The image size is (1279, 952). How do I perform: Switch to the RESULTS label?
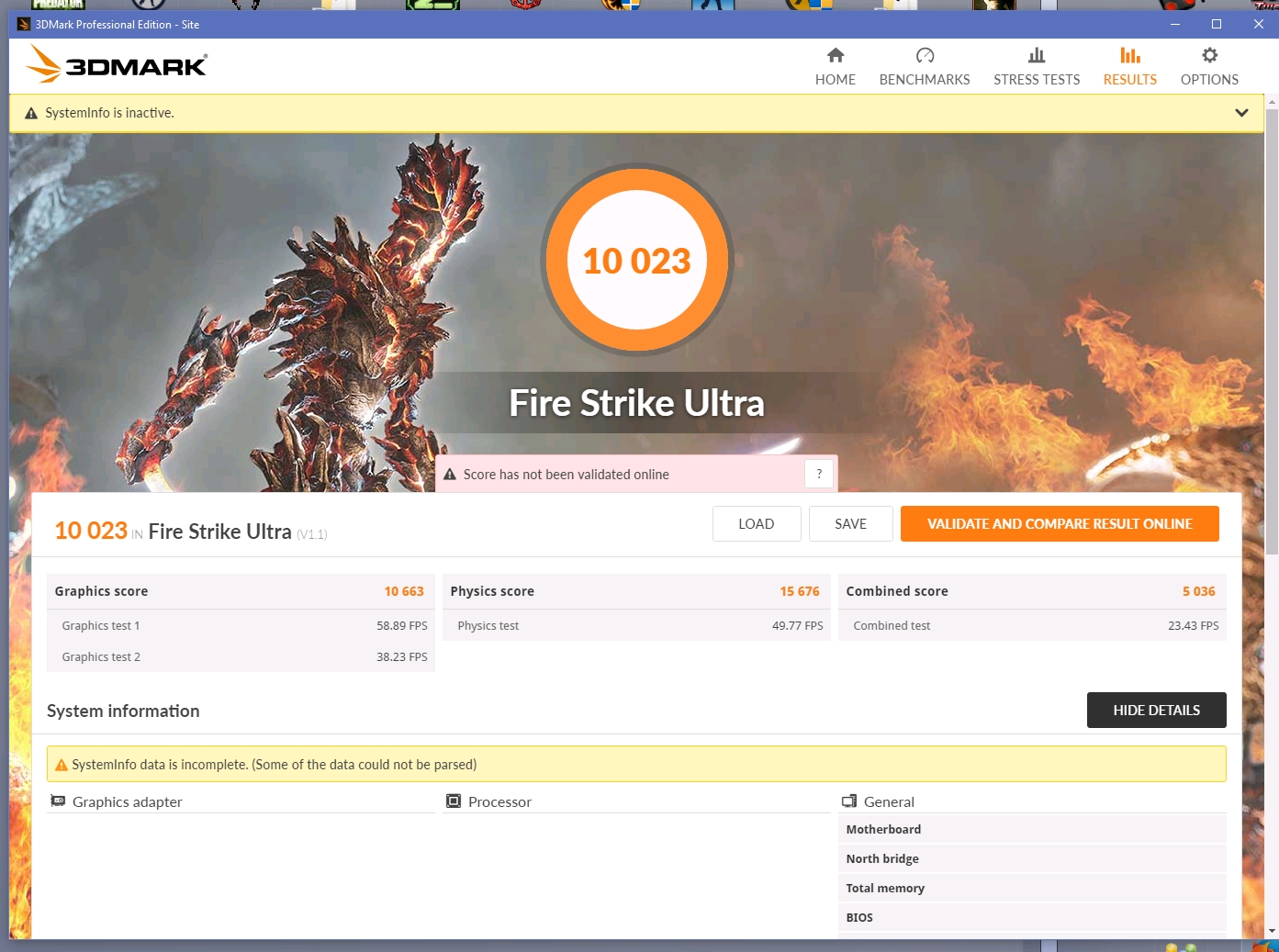pyautogui.click(x=1130, y=80)
